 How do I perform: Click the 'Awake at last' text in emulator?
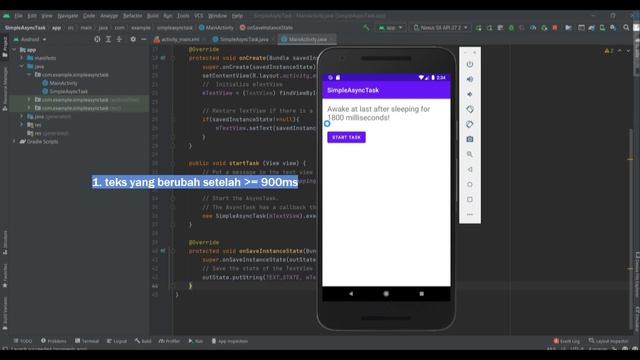pos(378,113)
